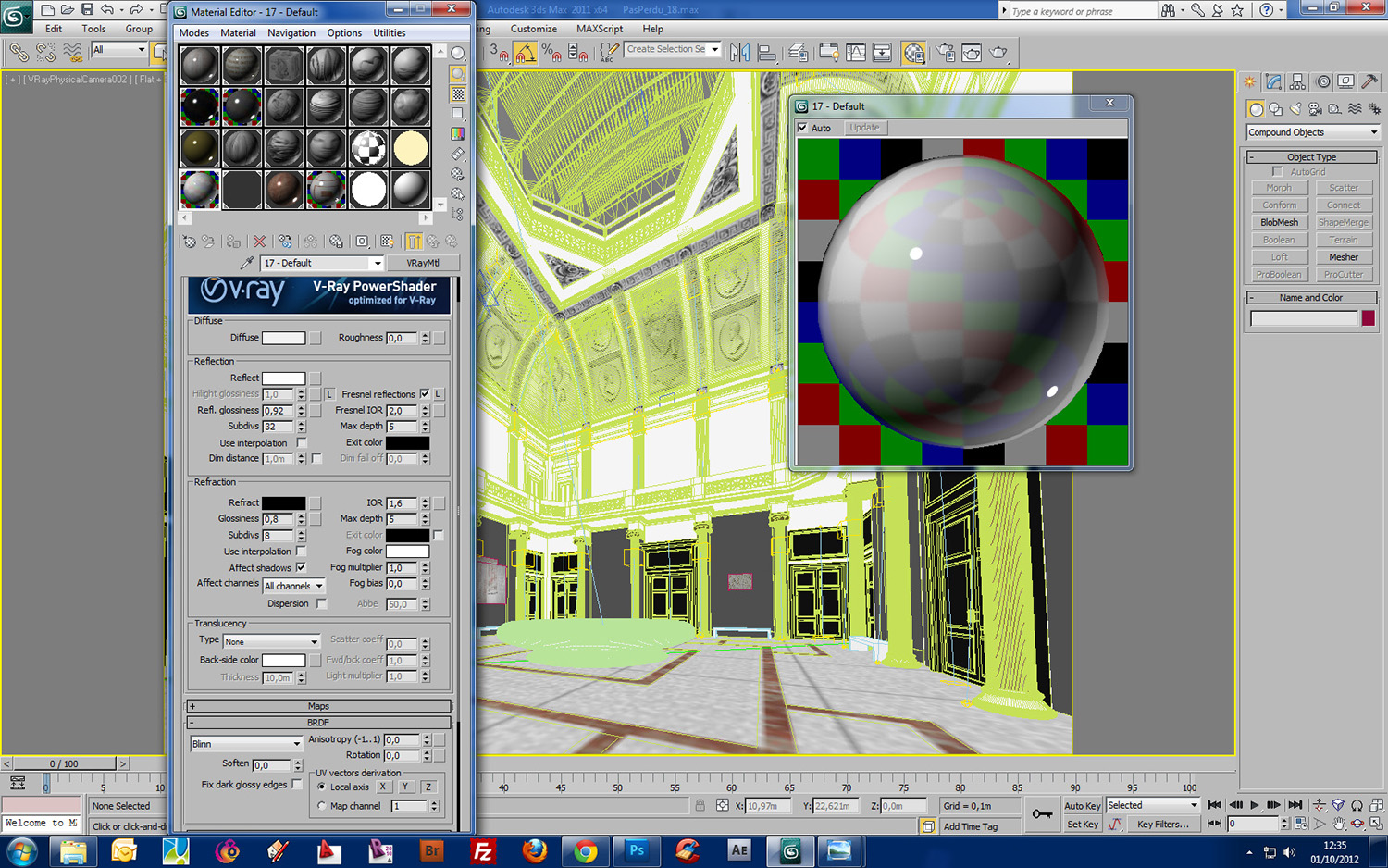Toggle the Angle Snap tool
The image size is (1388, 868).
pyautogui.click(x=525, y=53)
